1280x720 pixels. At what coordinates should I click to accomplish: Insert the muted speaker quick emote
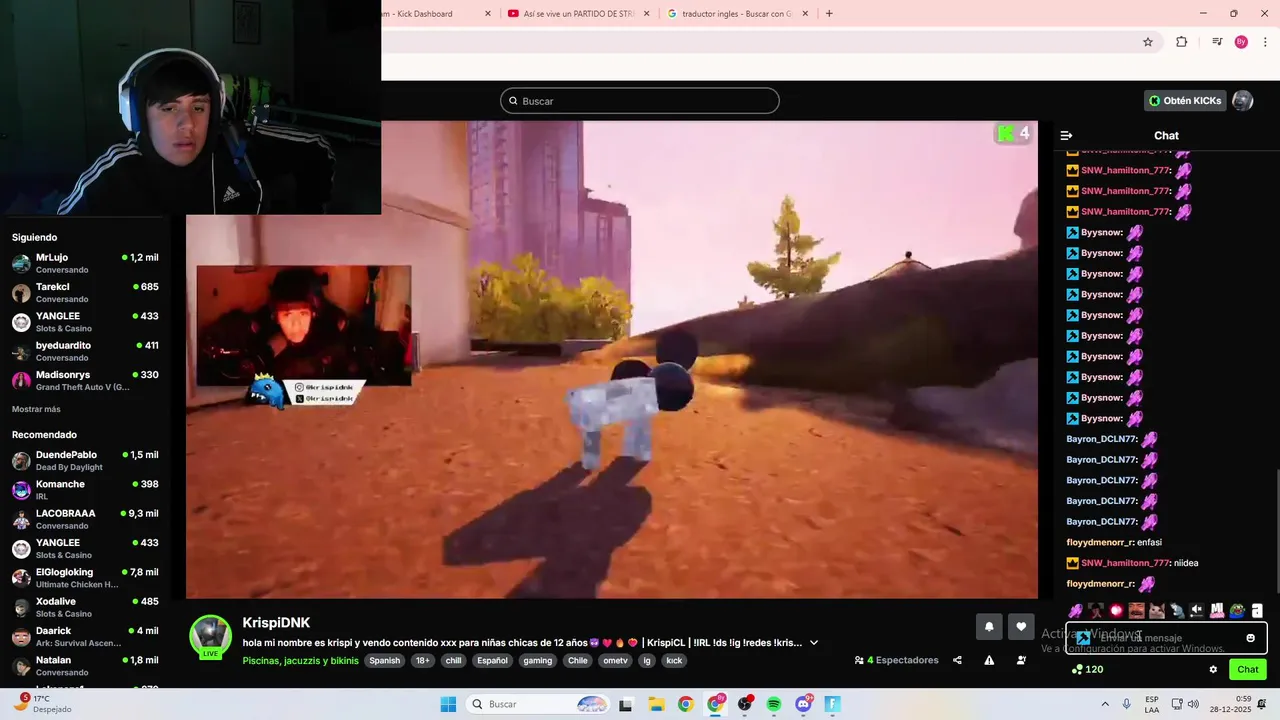(x=1197, y=610)
